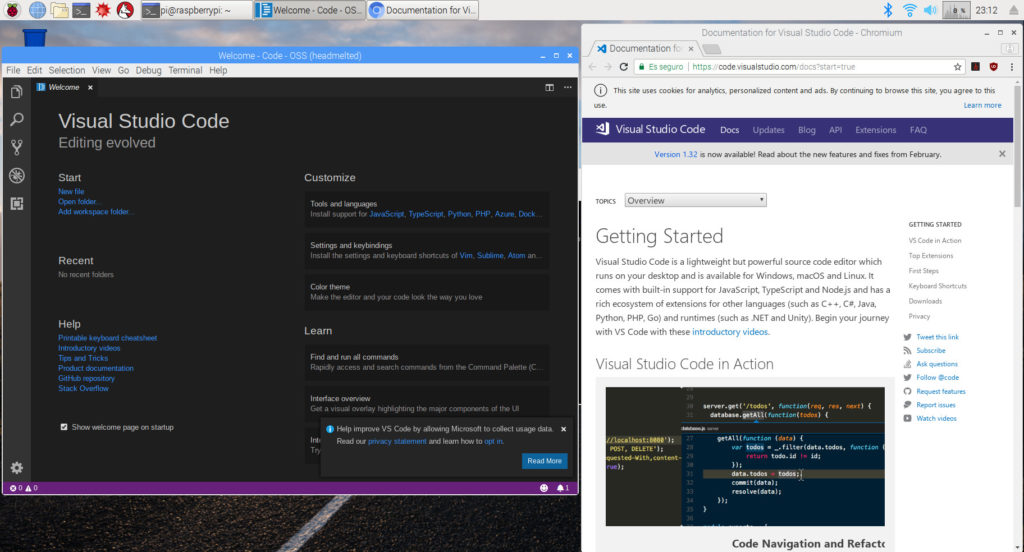Click the code demo screenshot image
The height and width of the screenshot is (552, 1024).
click(x=745, y=456)
